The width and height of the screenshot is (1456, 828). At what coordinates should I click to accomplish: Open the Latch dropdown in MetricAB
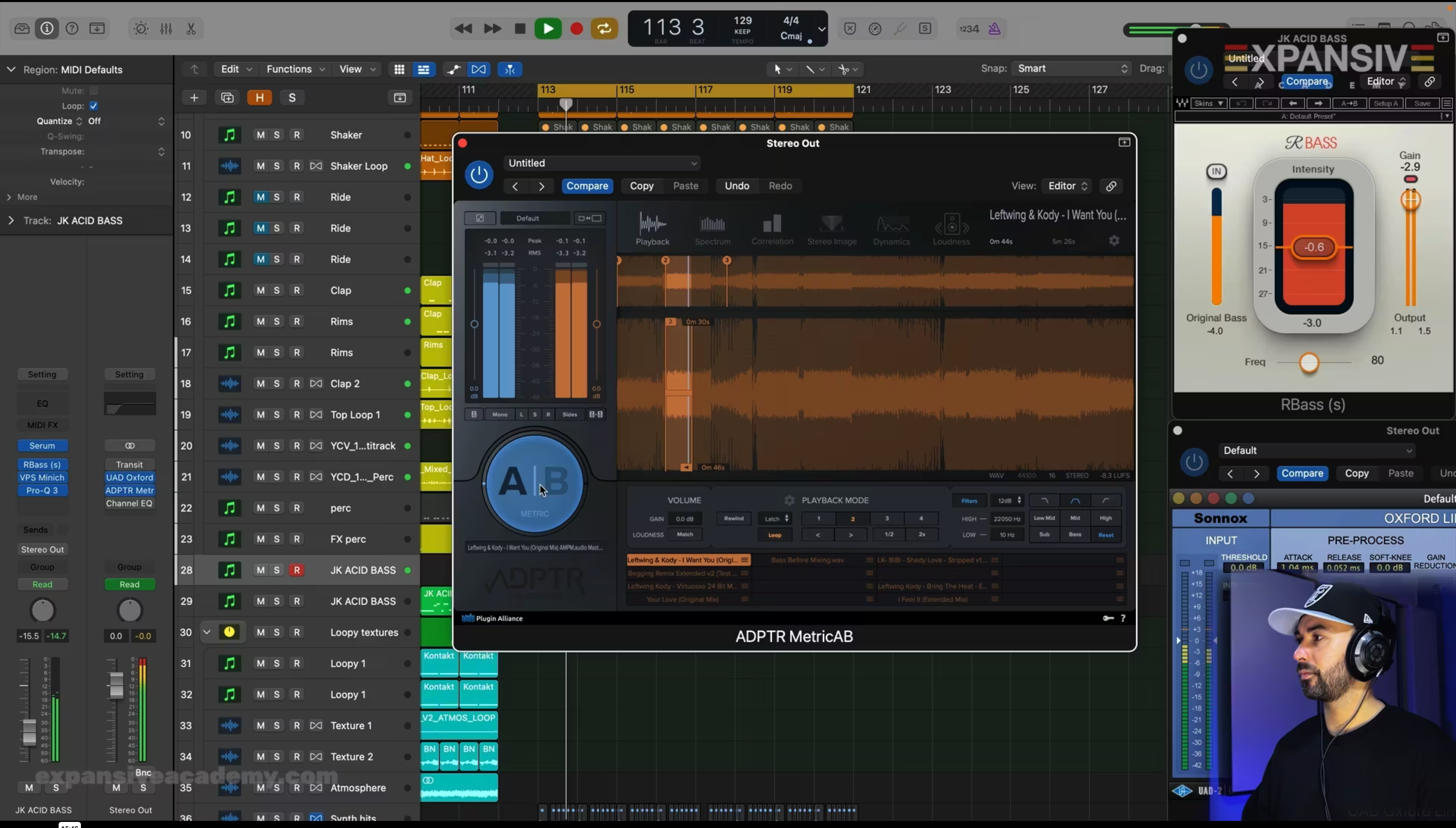(x=776, y=519)
